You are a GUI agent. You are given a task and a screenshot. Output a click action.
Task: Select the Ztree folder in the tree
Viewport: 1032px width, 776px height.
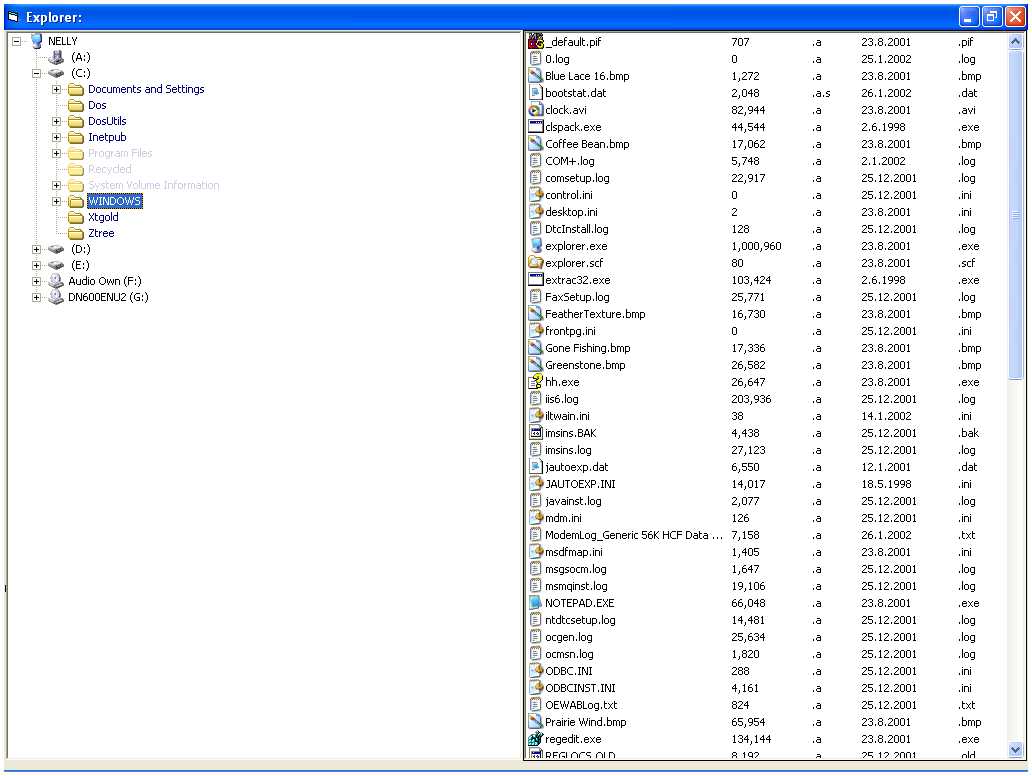point(101,233)
